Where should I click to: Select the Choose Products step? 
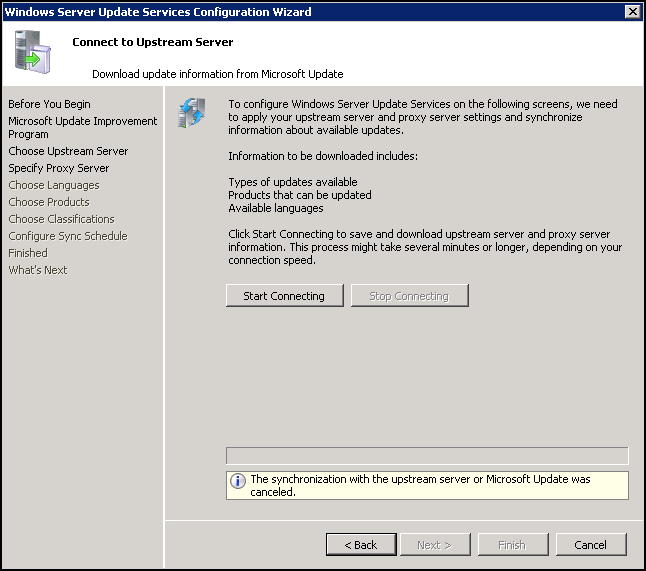[x=49, y=202]
